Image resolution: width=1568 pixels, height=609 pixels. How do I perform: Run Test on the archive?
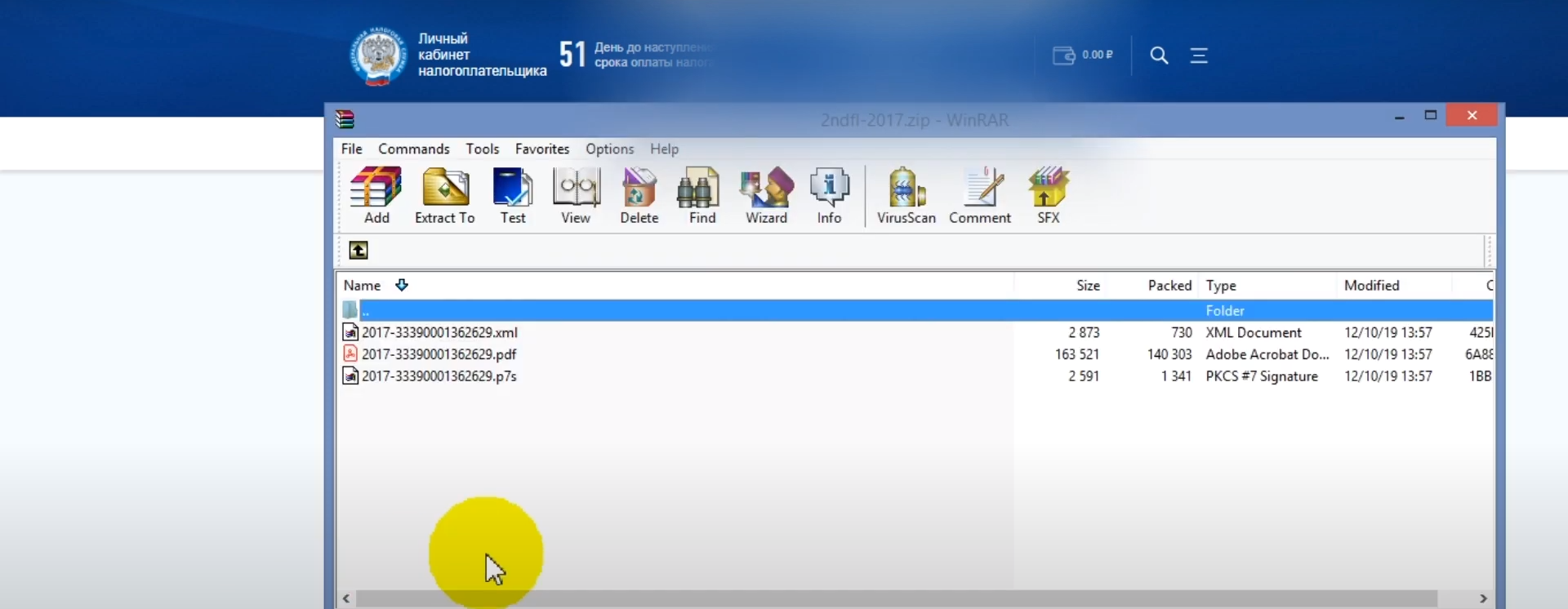(x=513, y=195)
